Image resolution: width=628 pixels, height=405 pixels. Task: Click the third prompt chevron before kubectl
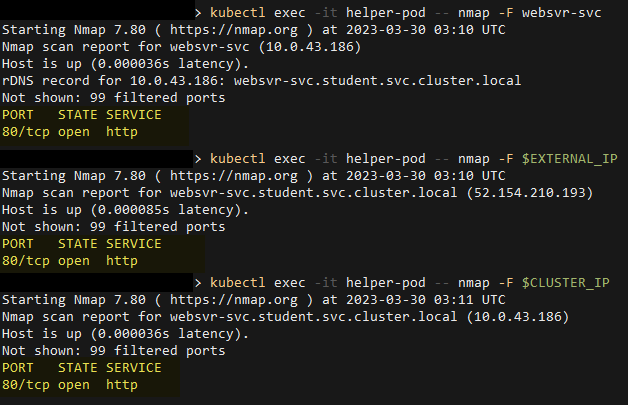coord(198,284)
